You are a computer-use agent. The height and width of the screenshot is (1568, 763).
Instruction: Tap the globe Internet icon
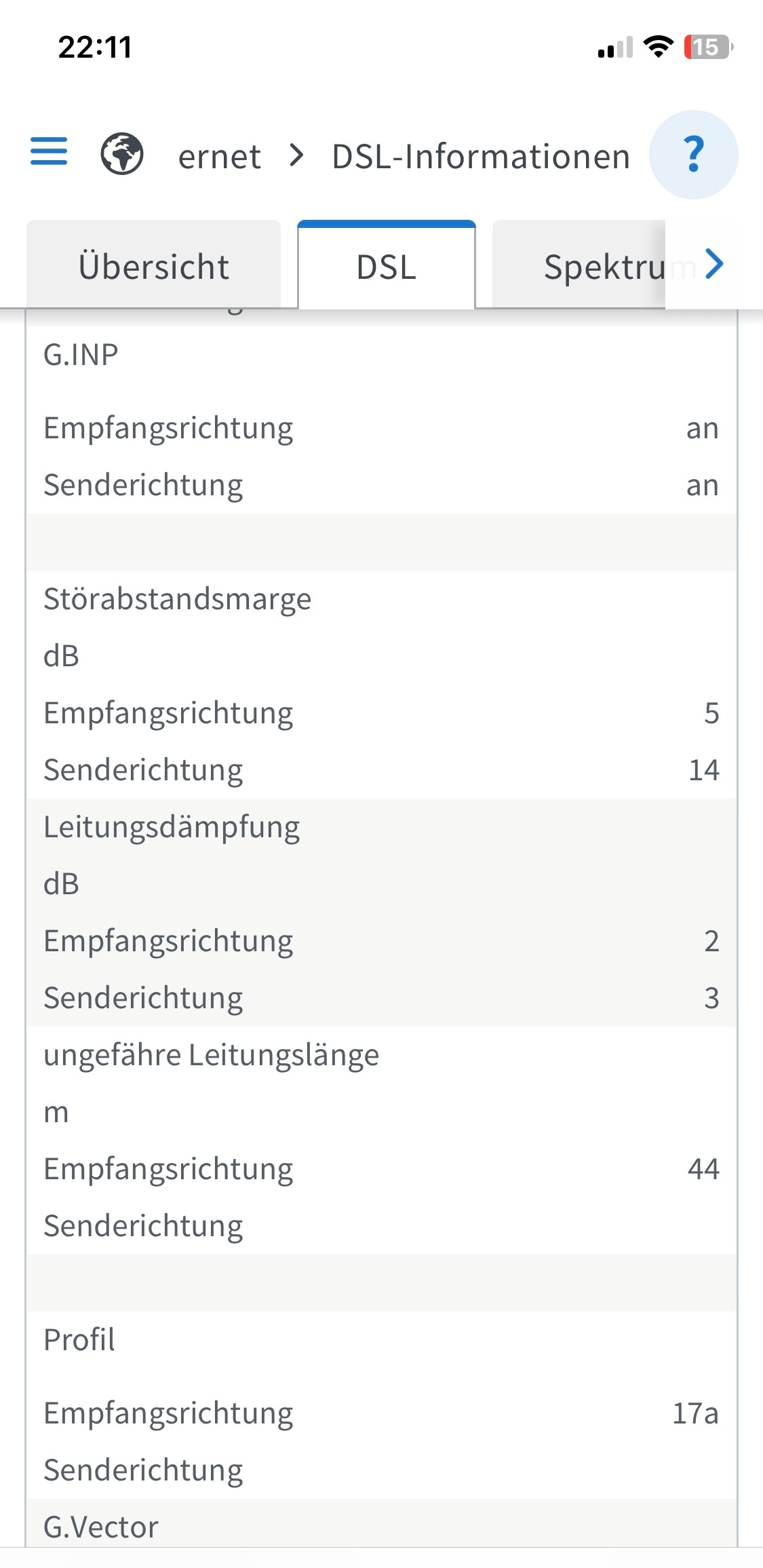tap(122, 154)
